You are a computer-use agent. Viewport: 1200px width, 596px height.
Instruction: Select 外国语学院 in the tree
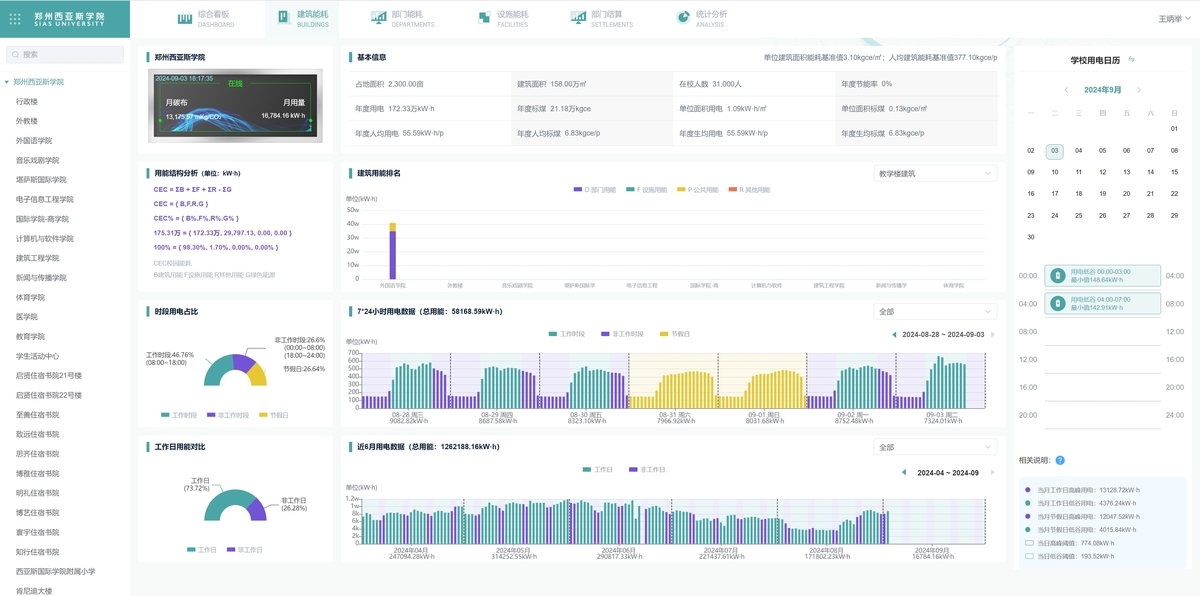pos(34,141)
